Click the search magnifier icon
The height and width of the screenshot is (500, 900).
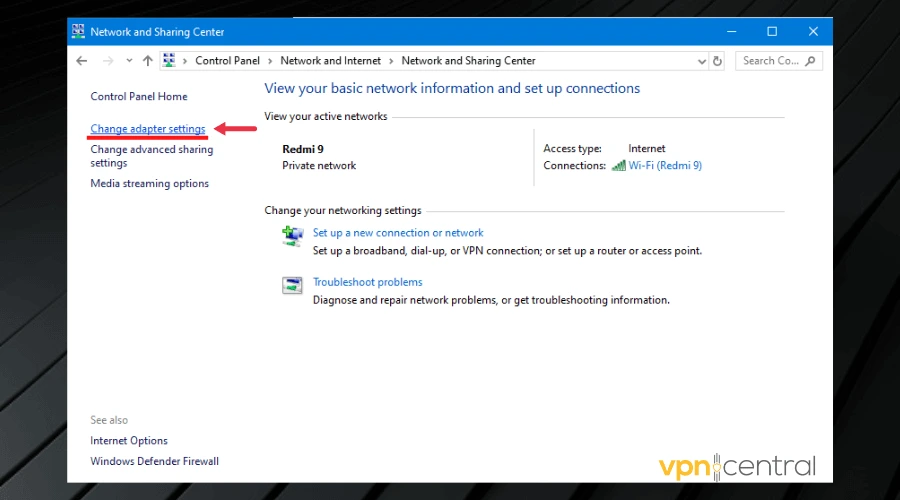(x=810, y=61)
